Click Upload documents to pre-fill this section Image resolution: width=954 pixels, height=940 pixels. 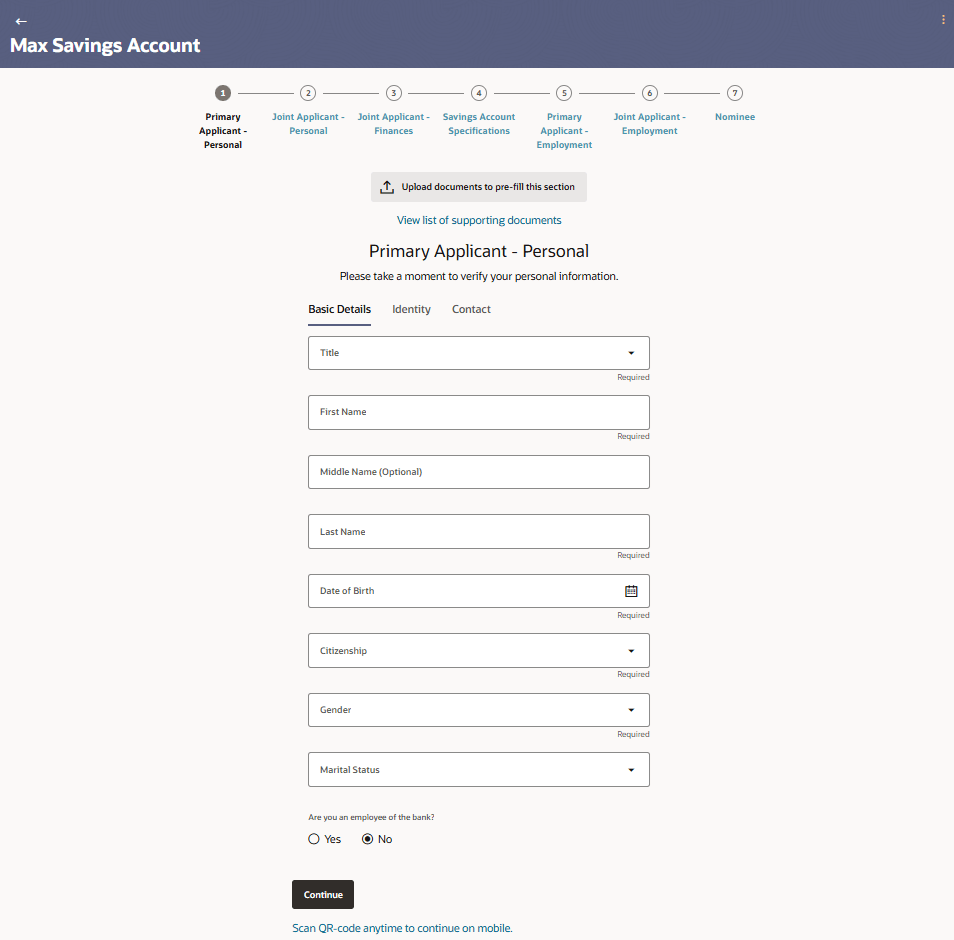pos(479,187)
